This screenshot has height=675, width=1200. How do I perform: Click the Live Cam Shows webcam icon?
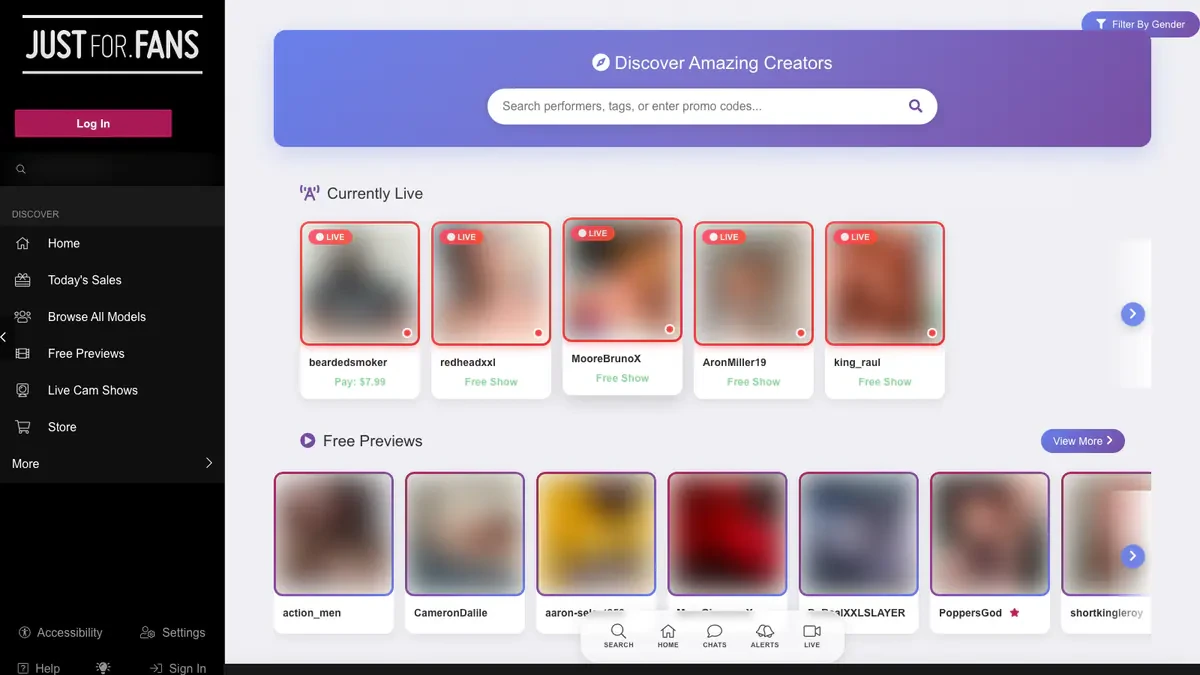tap(23, 390)
